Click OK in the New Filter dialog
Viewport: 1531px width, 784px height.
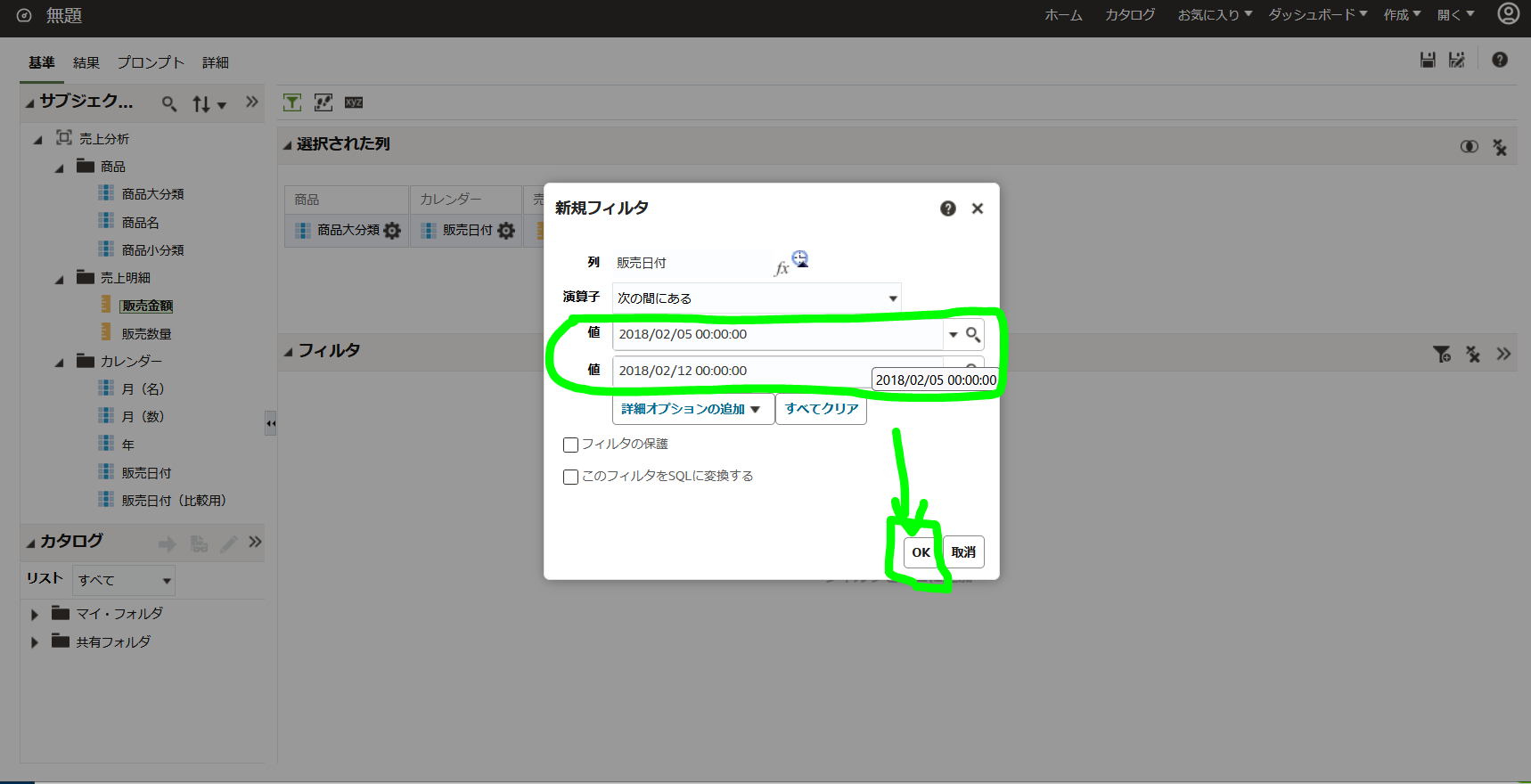click(x=921, y=552)
